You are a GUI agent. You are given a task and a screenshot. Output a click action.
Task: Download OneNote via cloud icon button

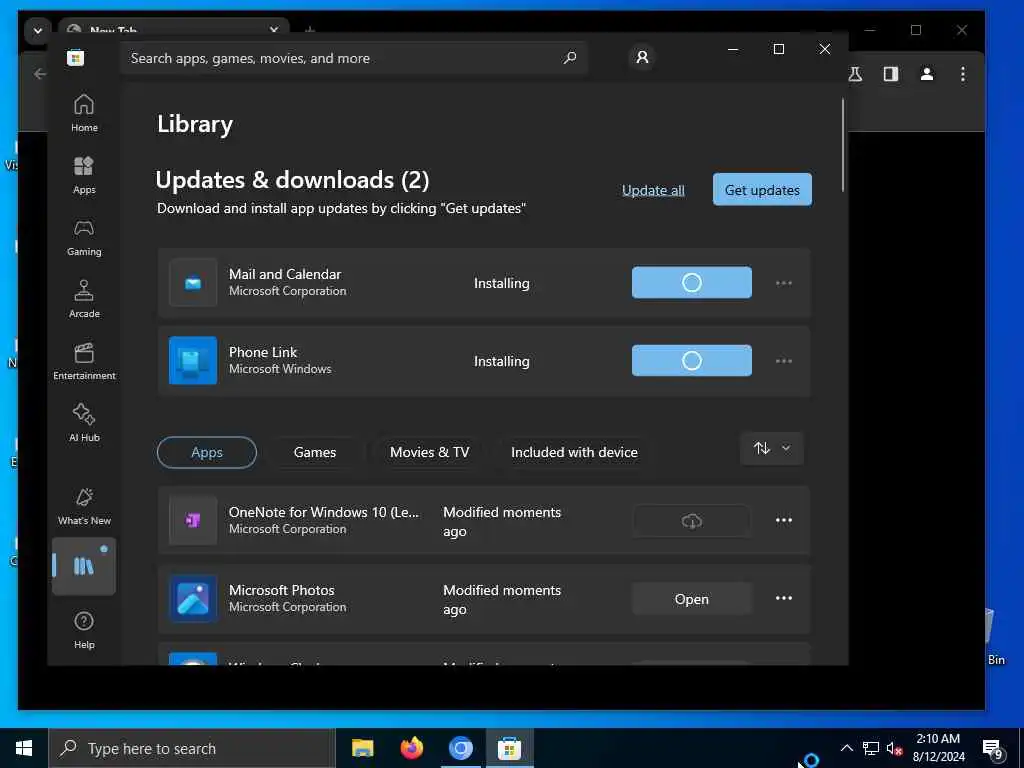tap(692, 520)
